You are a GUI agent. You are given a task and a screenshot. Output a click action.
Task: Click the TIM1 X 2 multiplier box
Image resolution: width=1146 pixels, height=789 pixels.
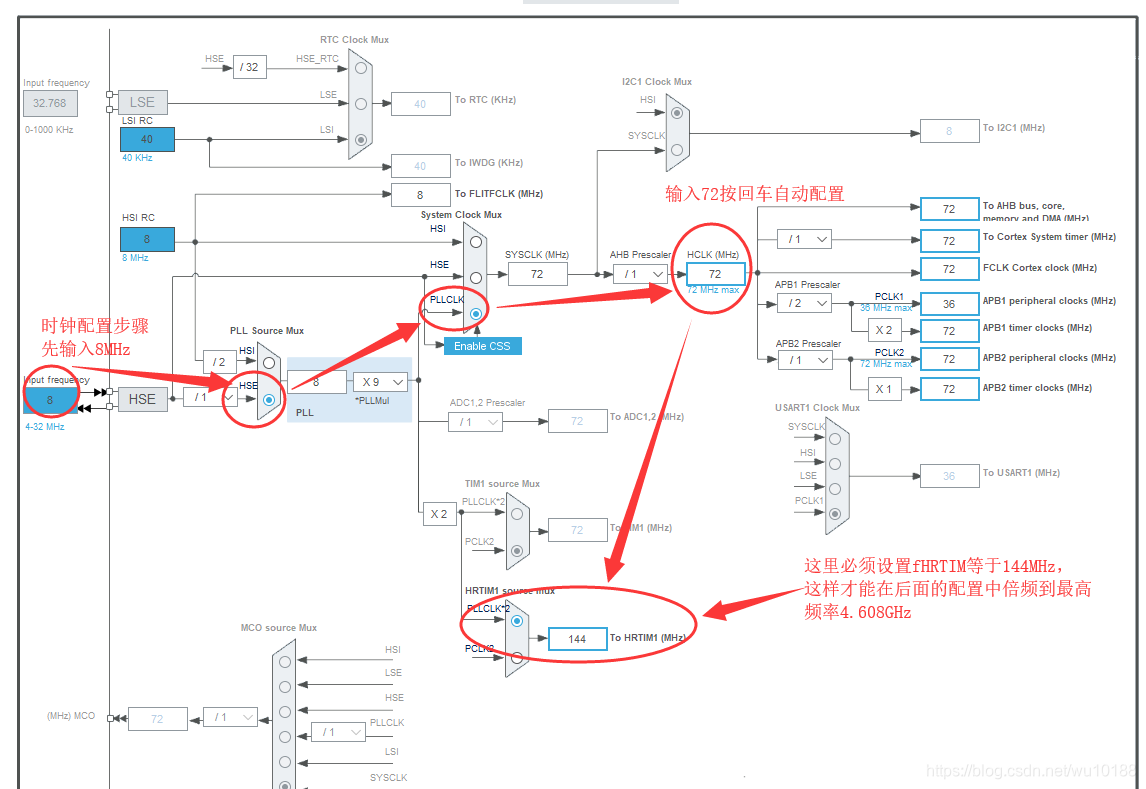pyautogui.click(x=439, y=514)
